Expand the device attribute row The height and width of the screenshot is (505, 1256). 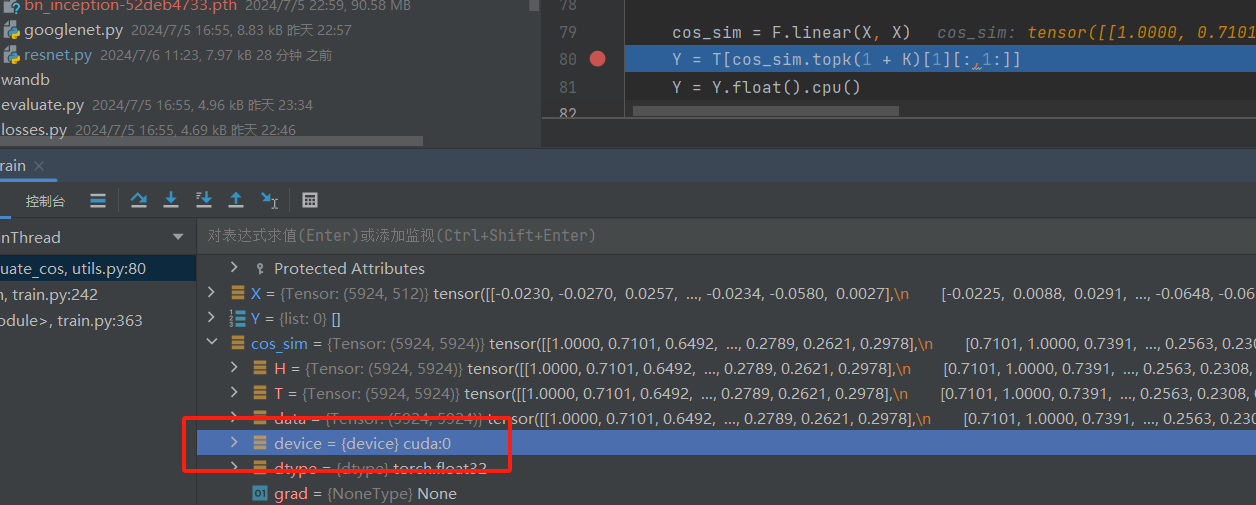(x=235, y=442)
